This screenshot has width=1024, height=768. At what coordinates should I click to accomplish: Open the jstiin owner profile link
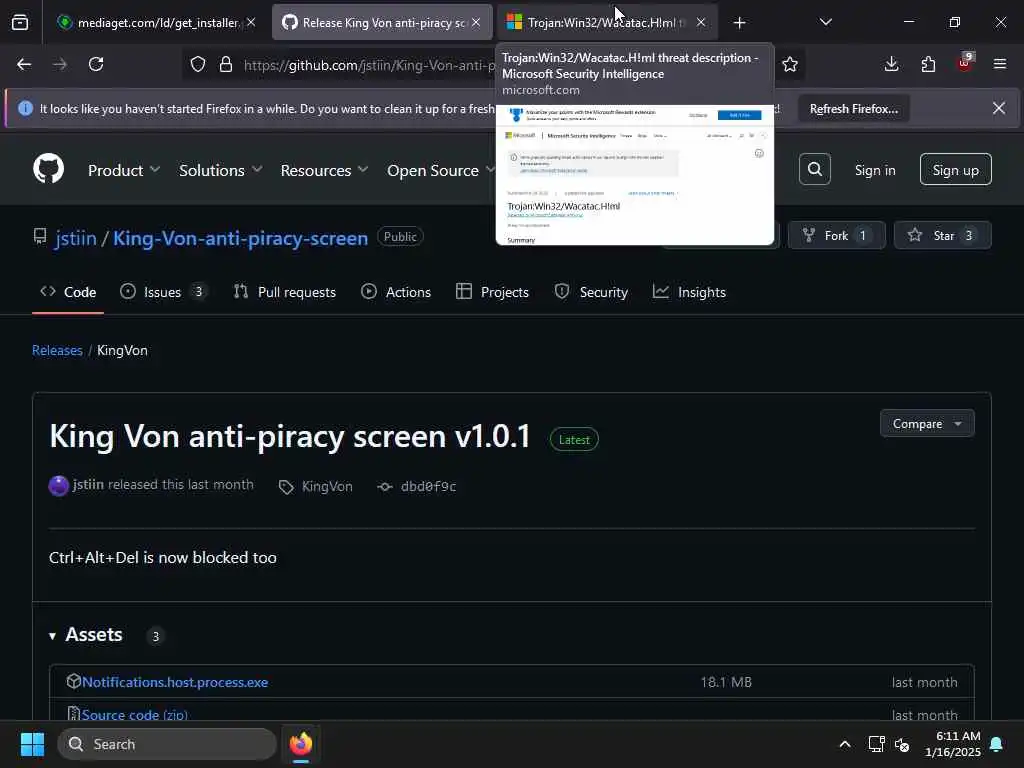point(76,238)
